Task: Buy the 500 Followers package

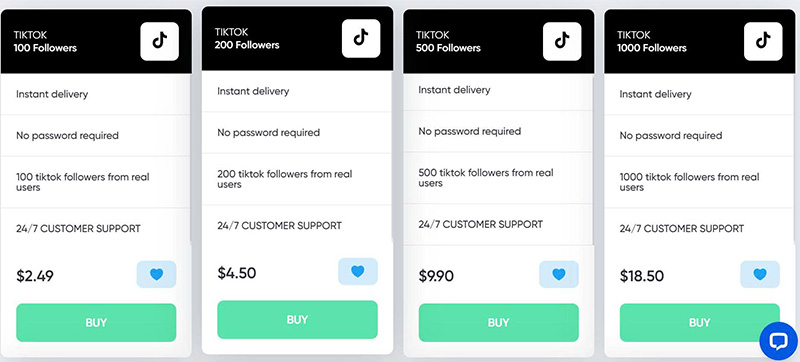Action: point(498,323)
